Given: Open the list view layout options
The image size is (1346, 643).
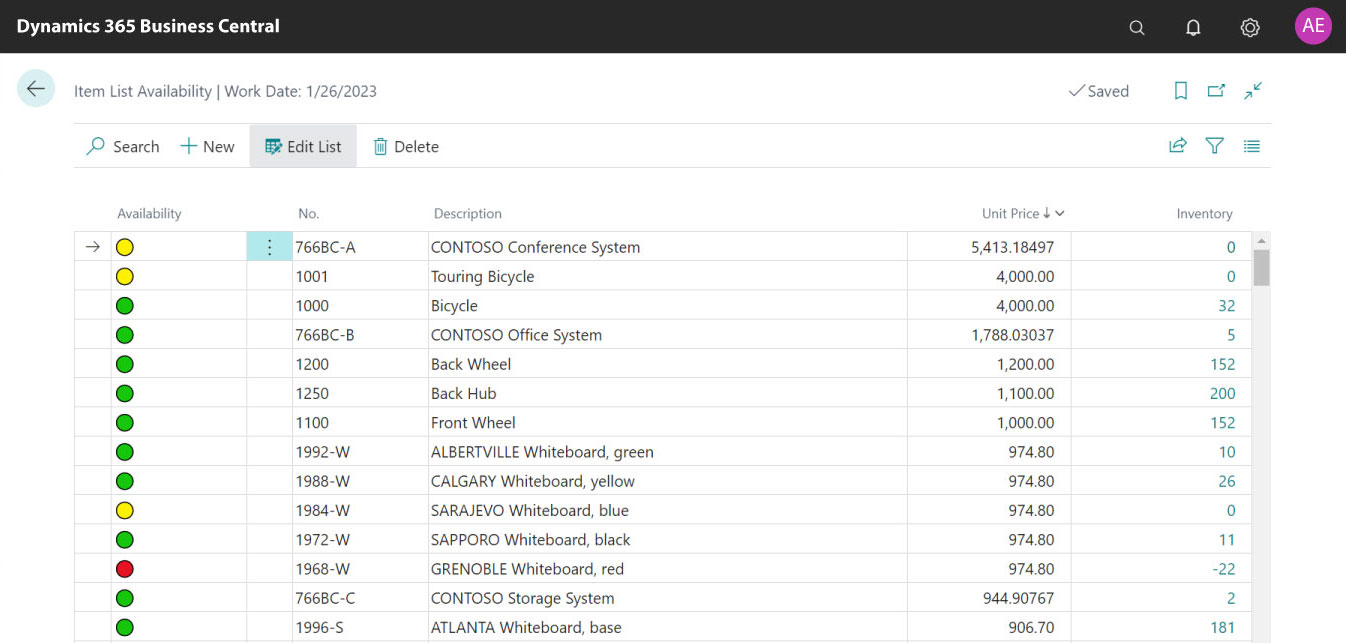Looking at the screenshot, I should pos(1251,146).
